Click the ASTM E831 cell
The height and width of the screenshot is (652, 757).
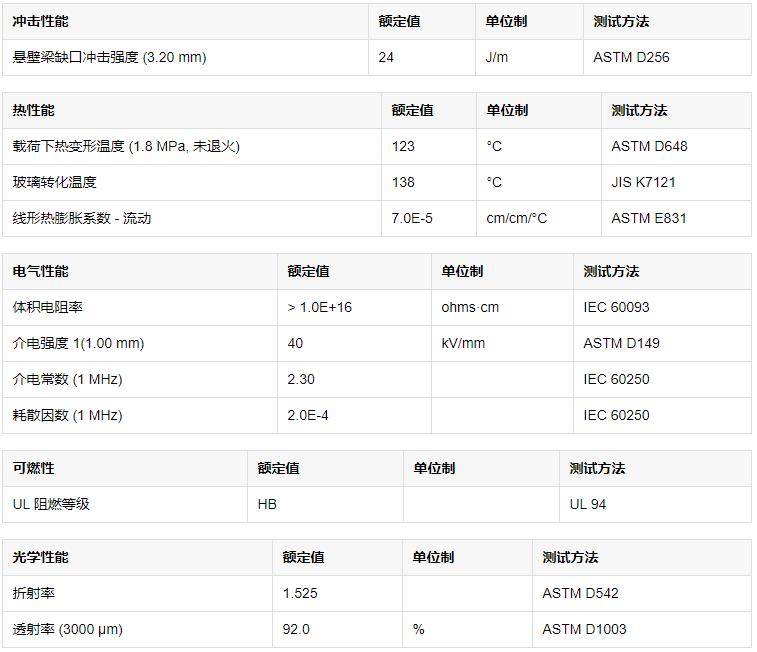click(649, 218)
